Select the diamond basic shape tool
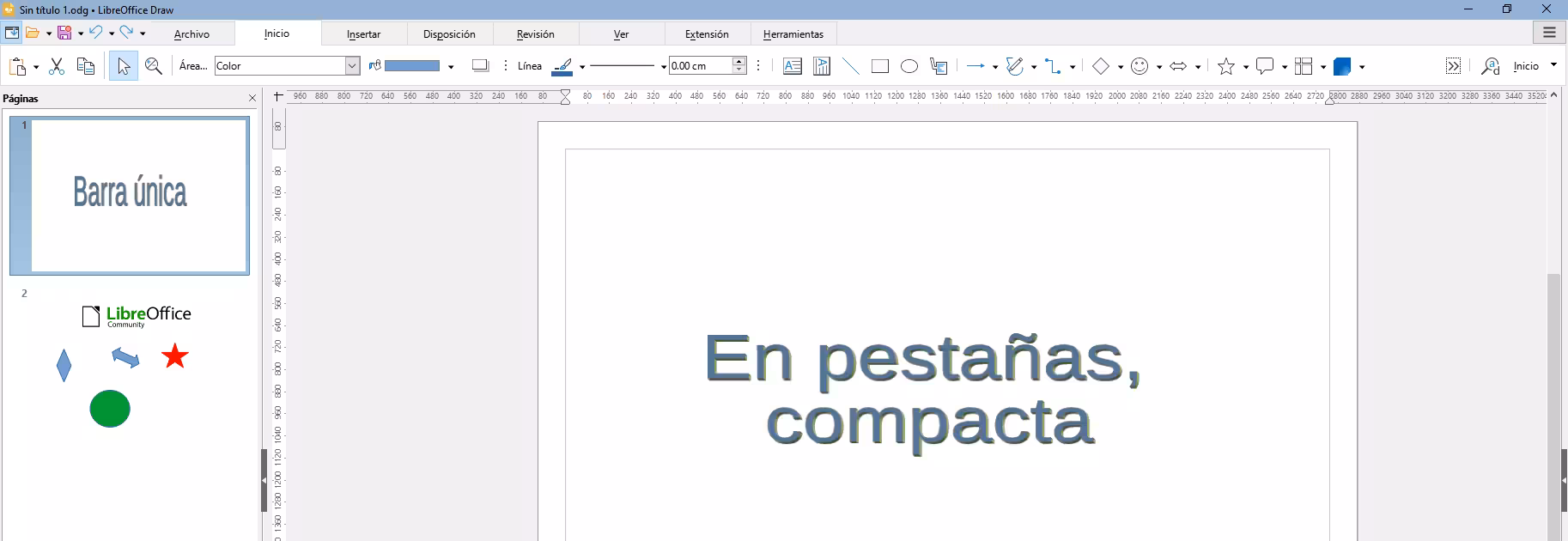The width and height of the screenshot is (1568, 541). (1101, 66)
